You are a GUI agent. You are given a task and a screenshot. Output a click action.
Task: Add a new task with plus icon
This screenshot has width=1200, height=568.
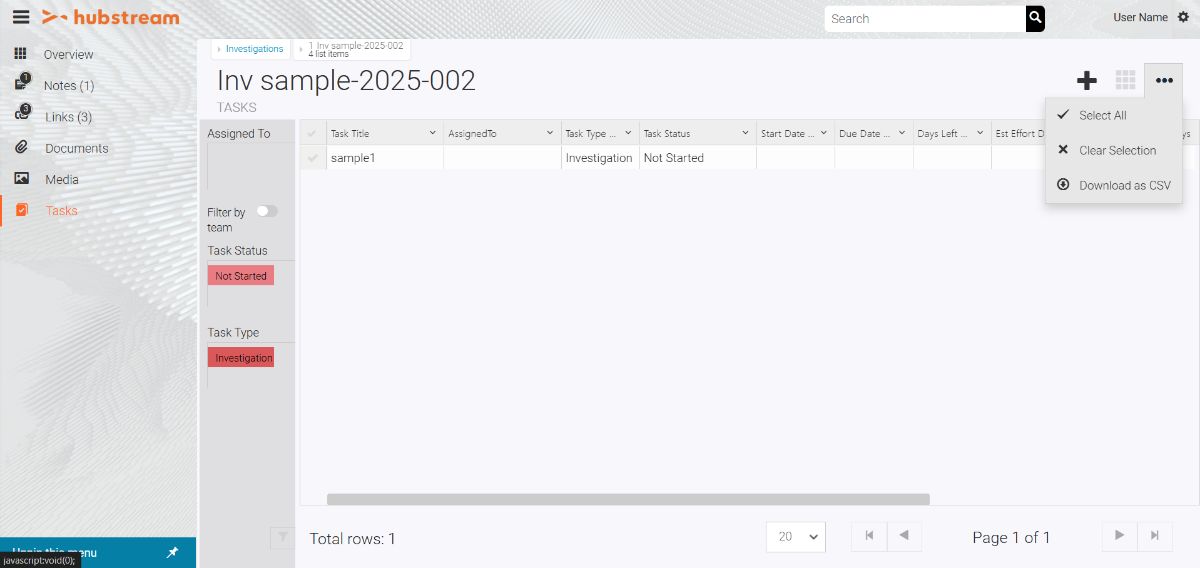click(x=1086, y=81)
